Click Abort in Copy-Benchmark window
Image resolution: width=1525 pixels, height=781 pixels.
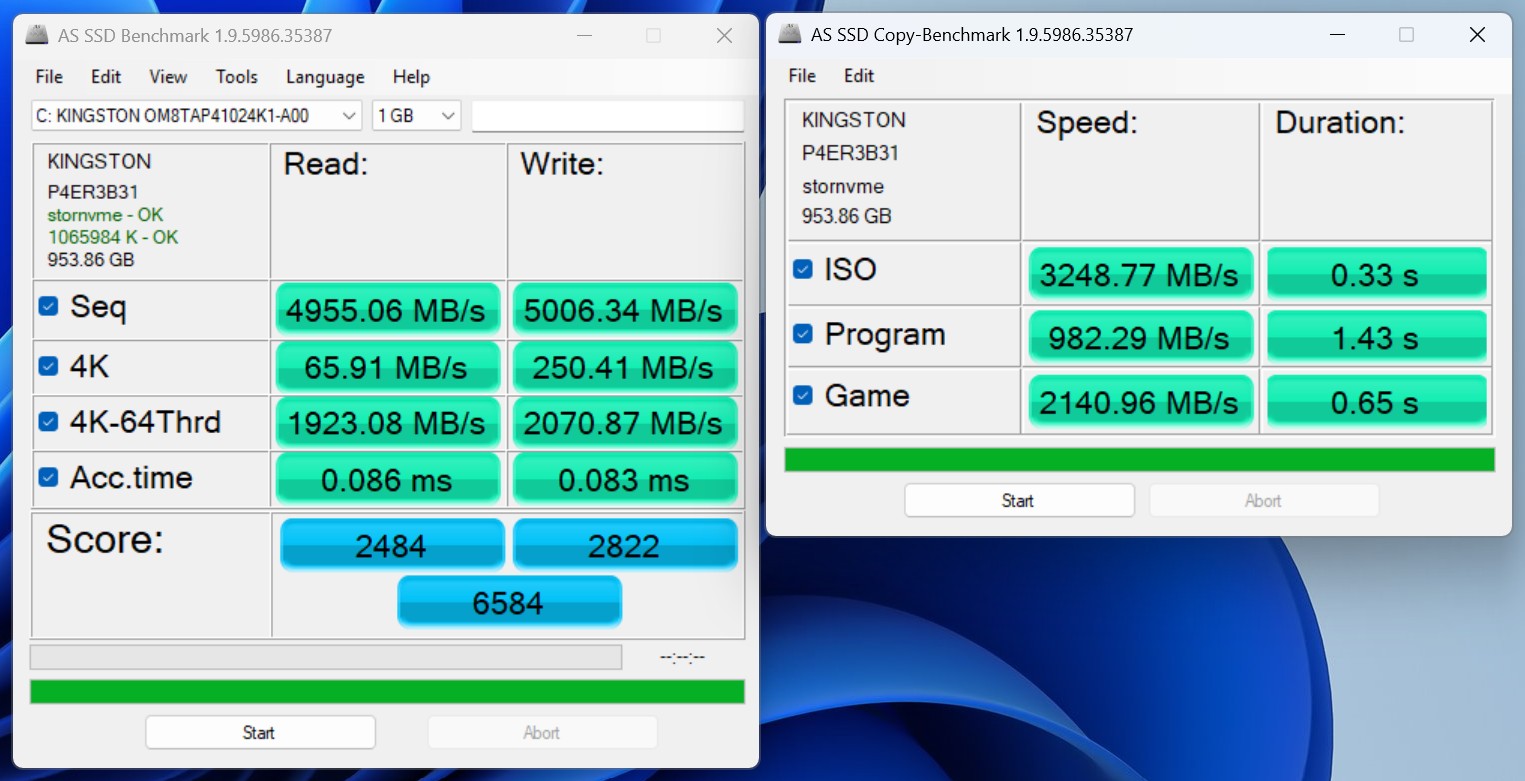pyautogui.click(x=1264, y=500)
